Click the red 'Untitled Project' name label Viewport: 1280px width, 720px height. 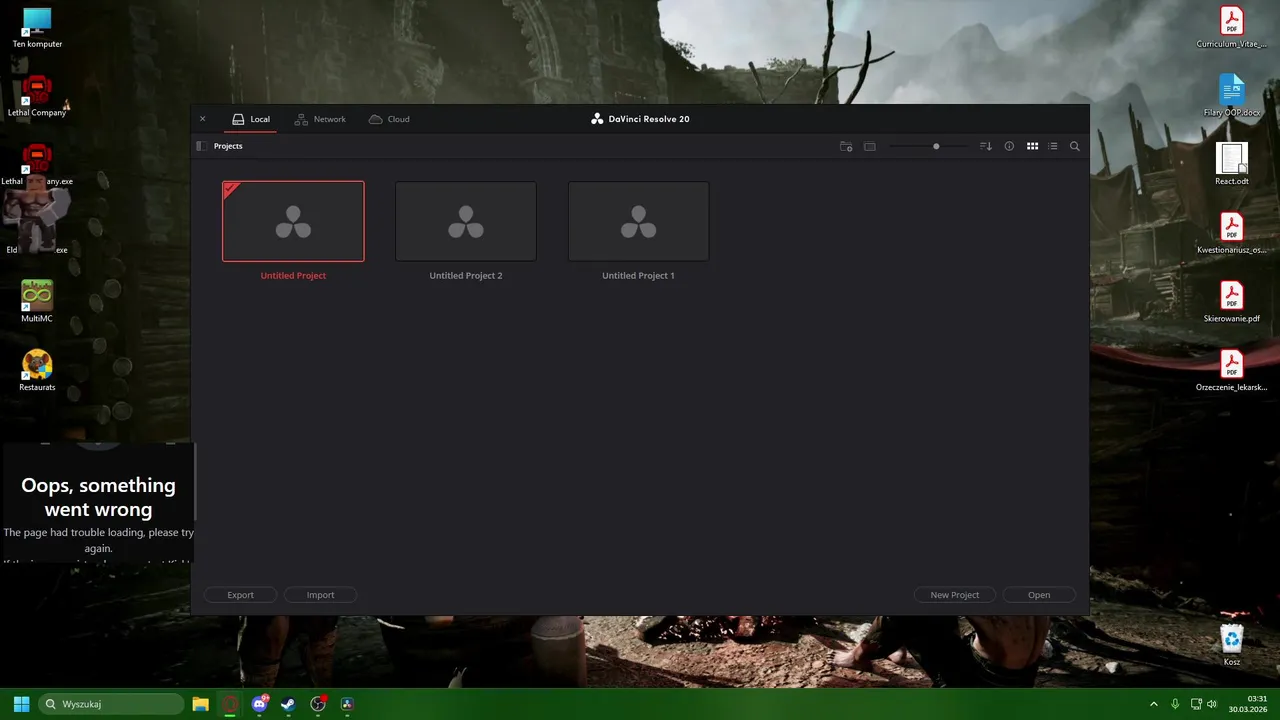coord(293,275)
